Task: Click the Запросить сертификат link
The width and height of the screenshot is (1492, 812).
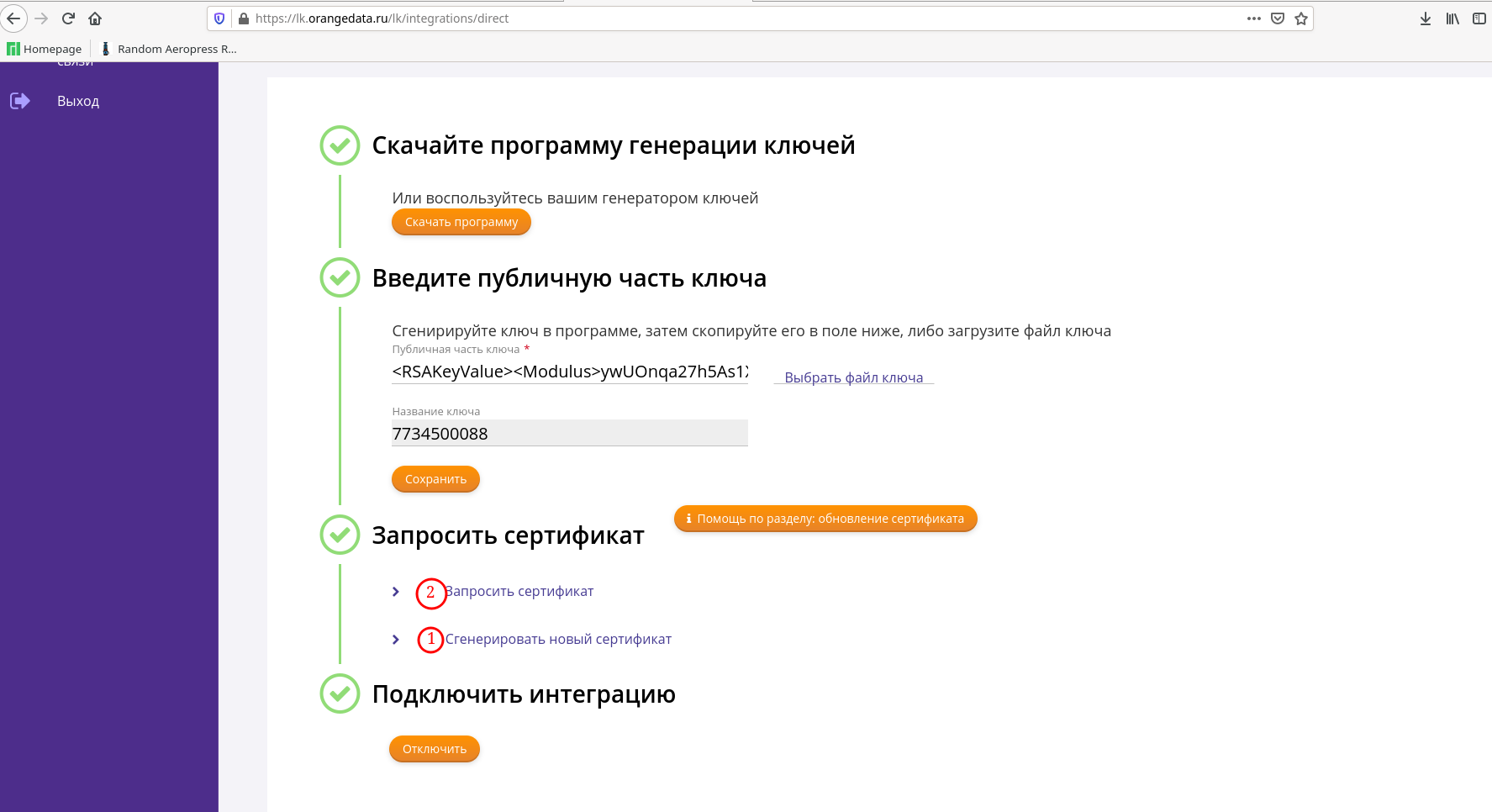Action: pos(519,592)
